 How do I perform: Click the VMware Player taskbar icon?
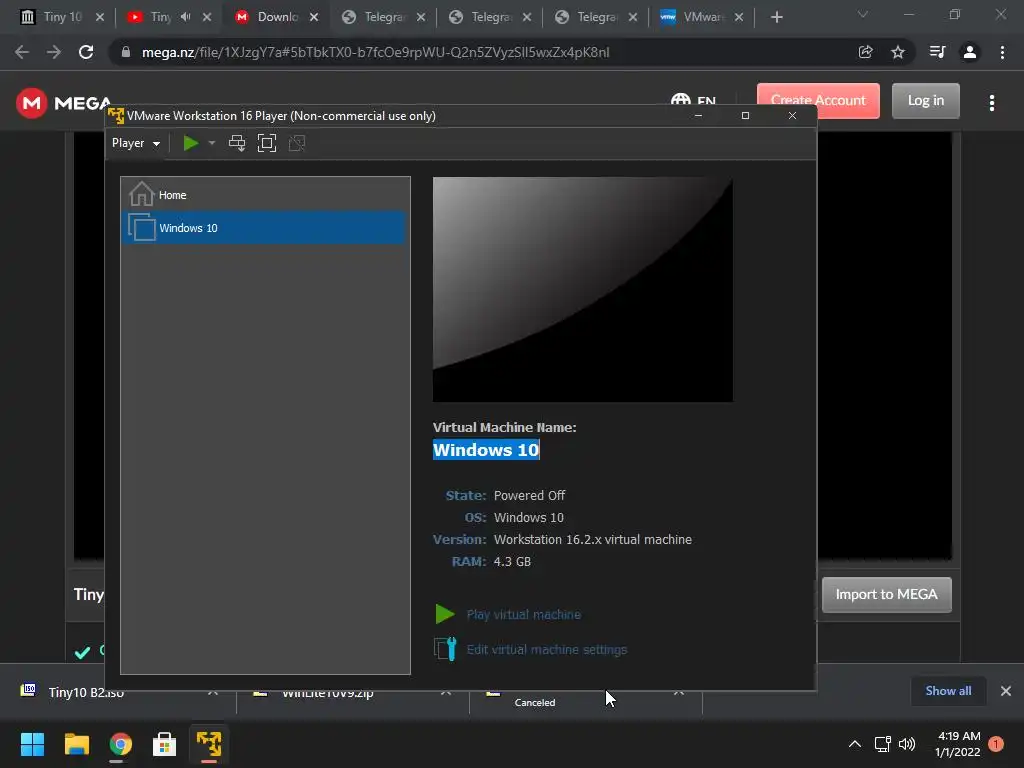tap(209, 744)
